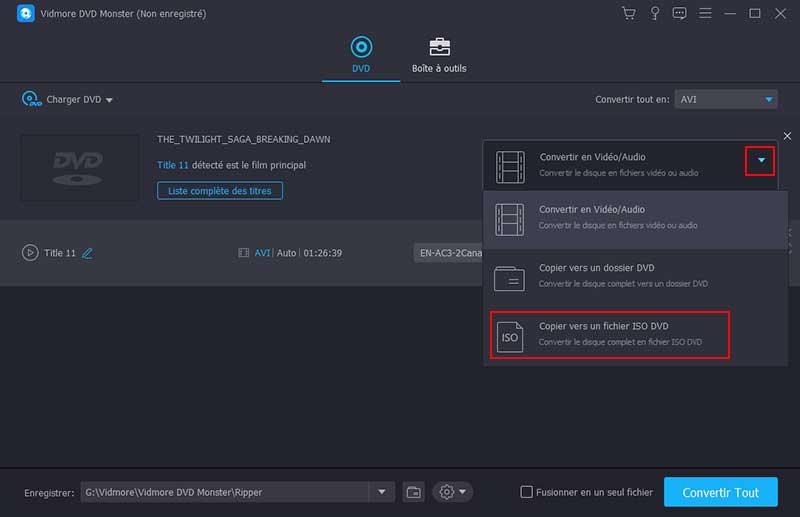Expand the Enregistrer path dropdown arrow

(381, 492)
